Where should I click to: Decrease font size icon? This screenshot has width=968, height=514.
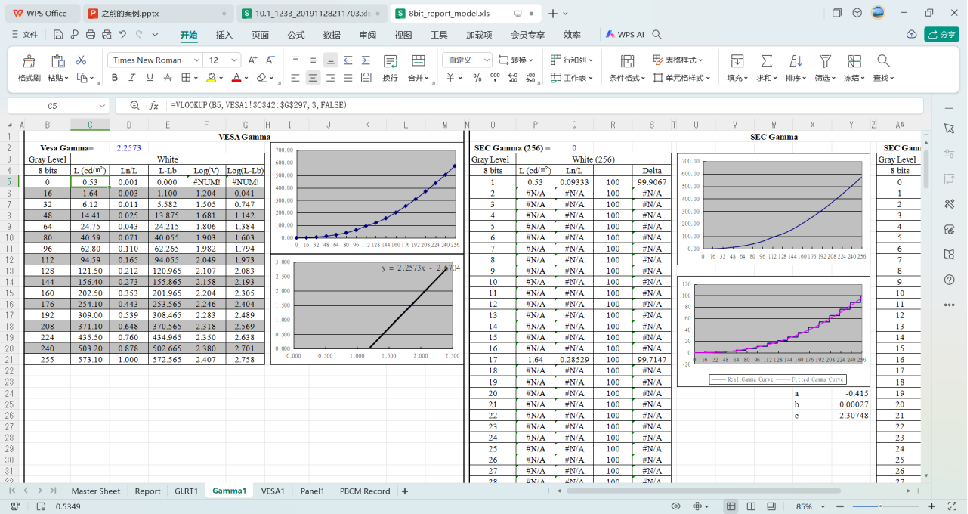pyautogui.click(x=270, y=60)
